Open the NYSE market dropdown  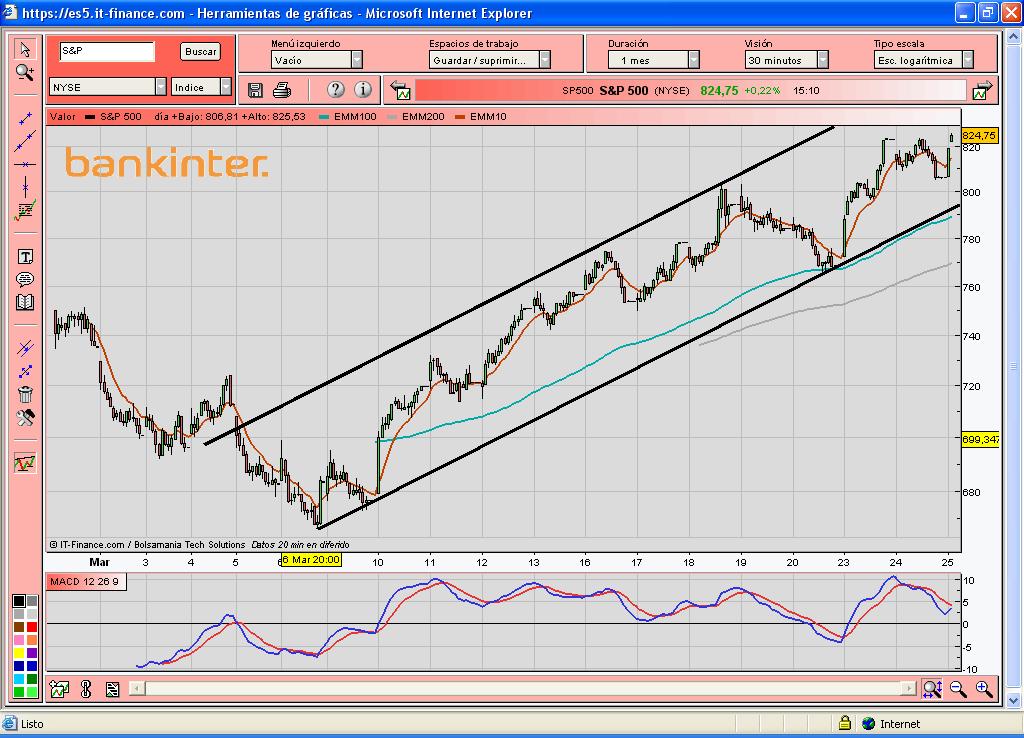pyautogui.click(x=109, y=87)
